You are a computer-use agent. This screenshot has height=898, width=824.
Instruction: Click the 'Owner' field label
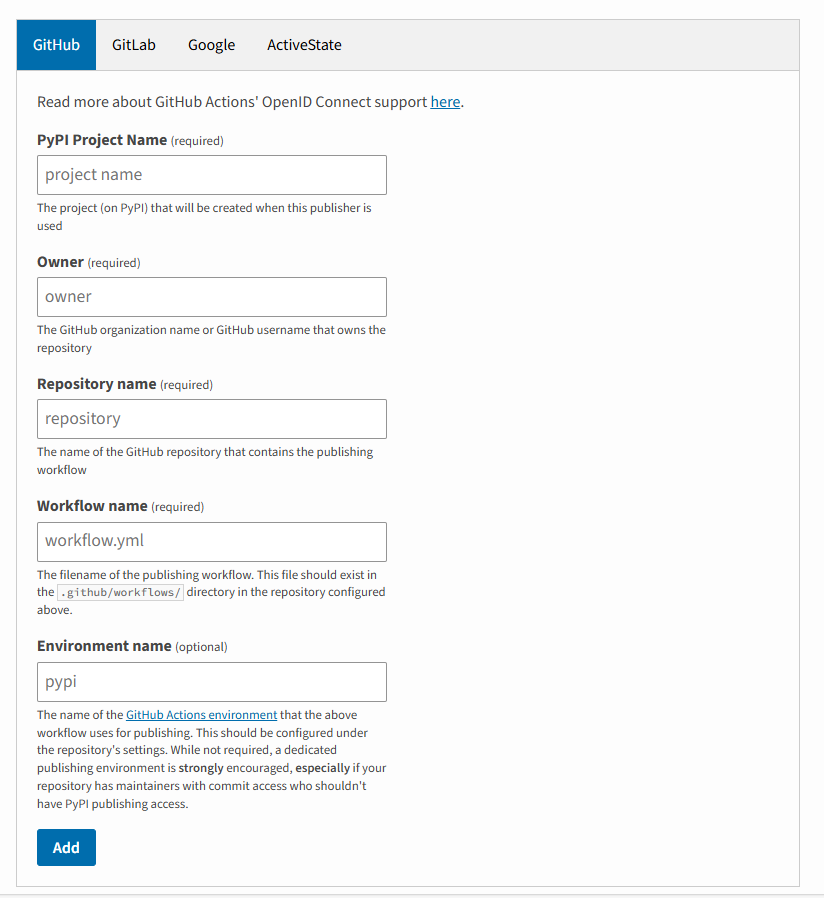(60, 262)
